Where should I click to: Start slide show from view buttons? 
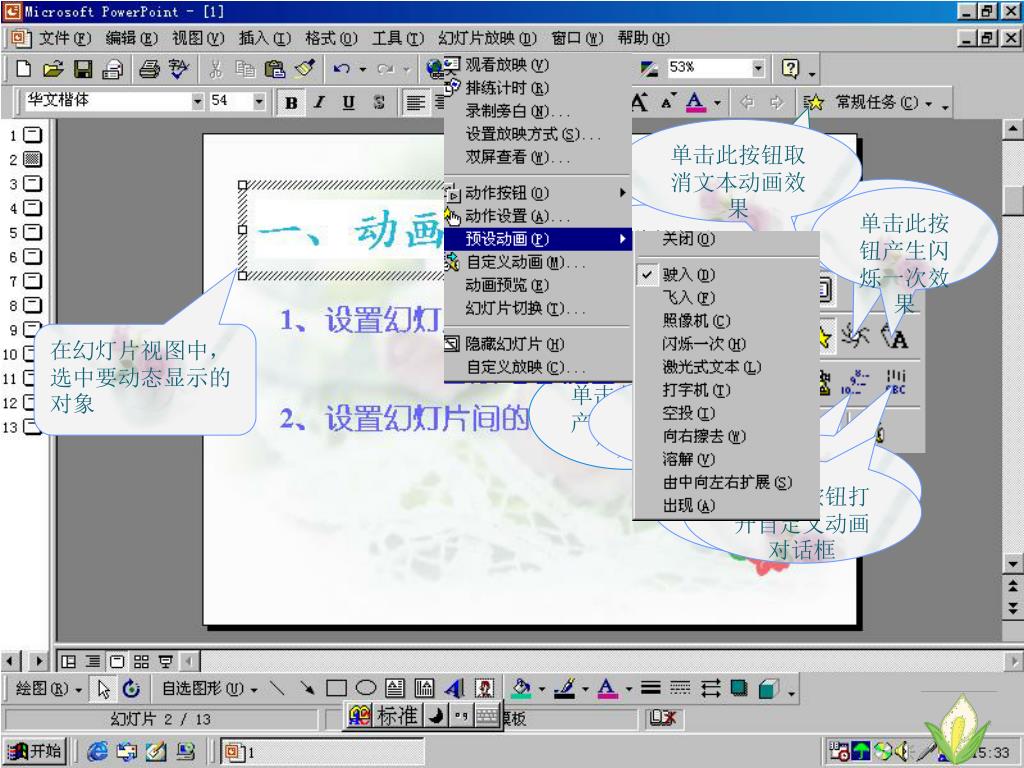point(166,662)
